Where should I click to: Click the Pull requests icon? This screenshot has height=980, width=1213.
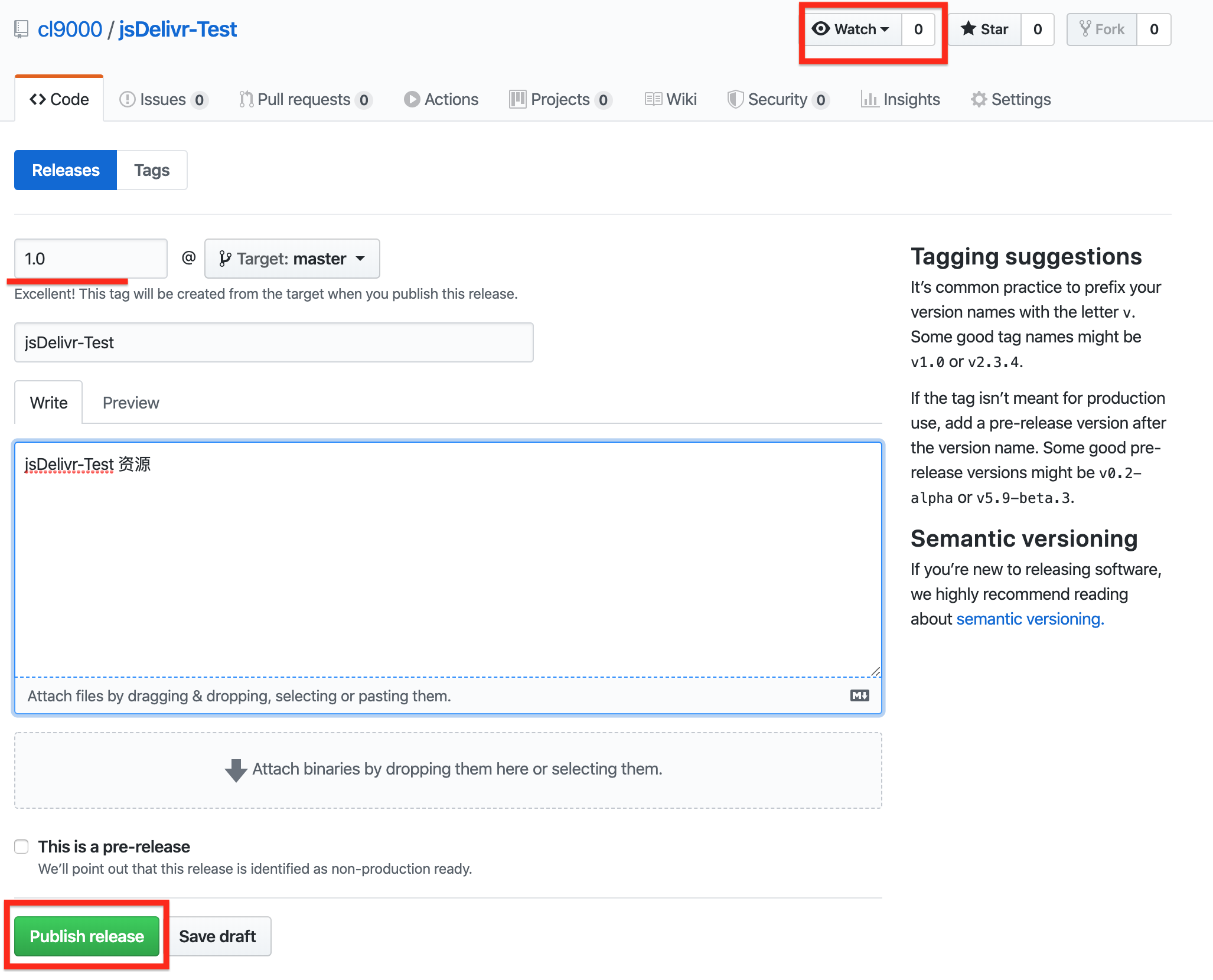coord(246,99)
